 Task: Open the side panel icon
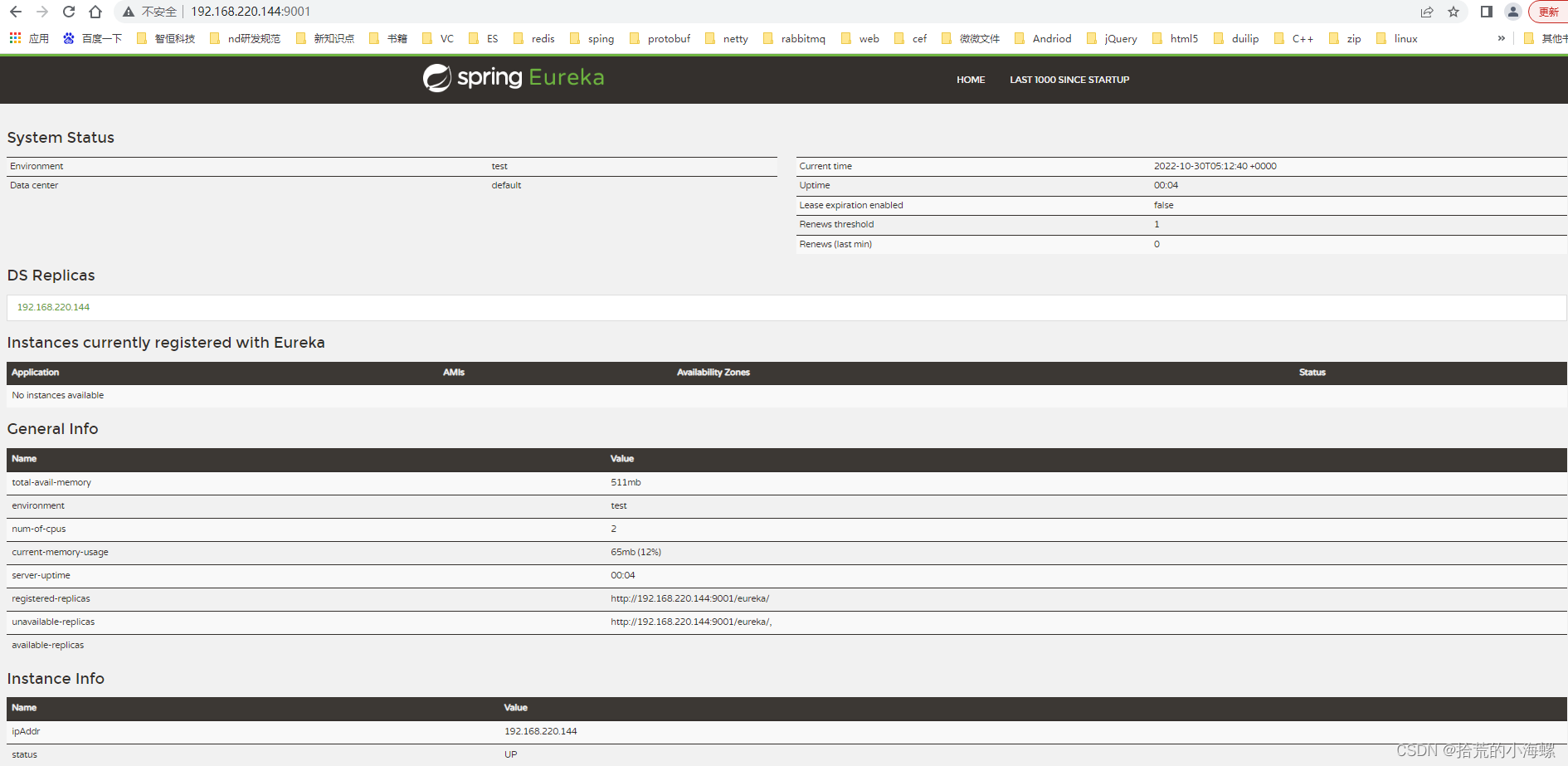tap(1487, 12)
